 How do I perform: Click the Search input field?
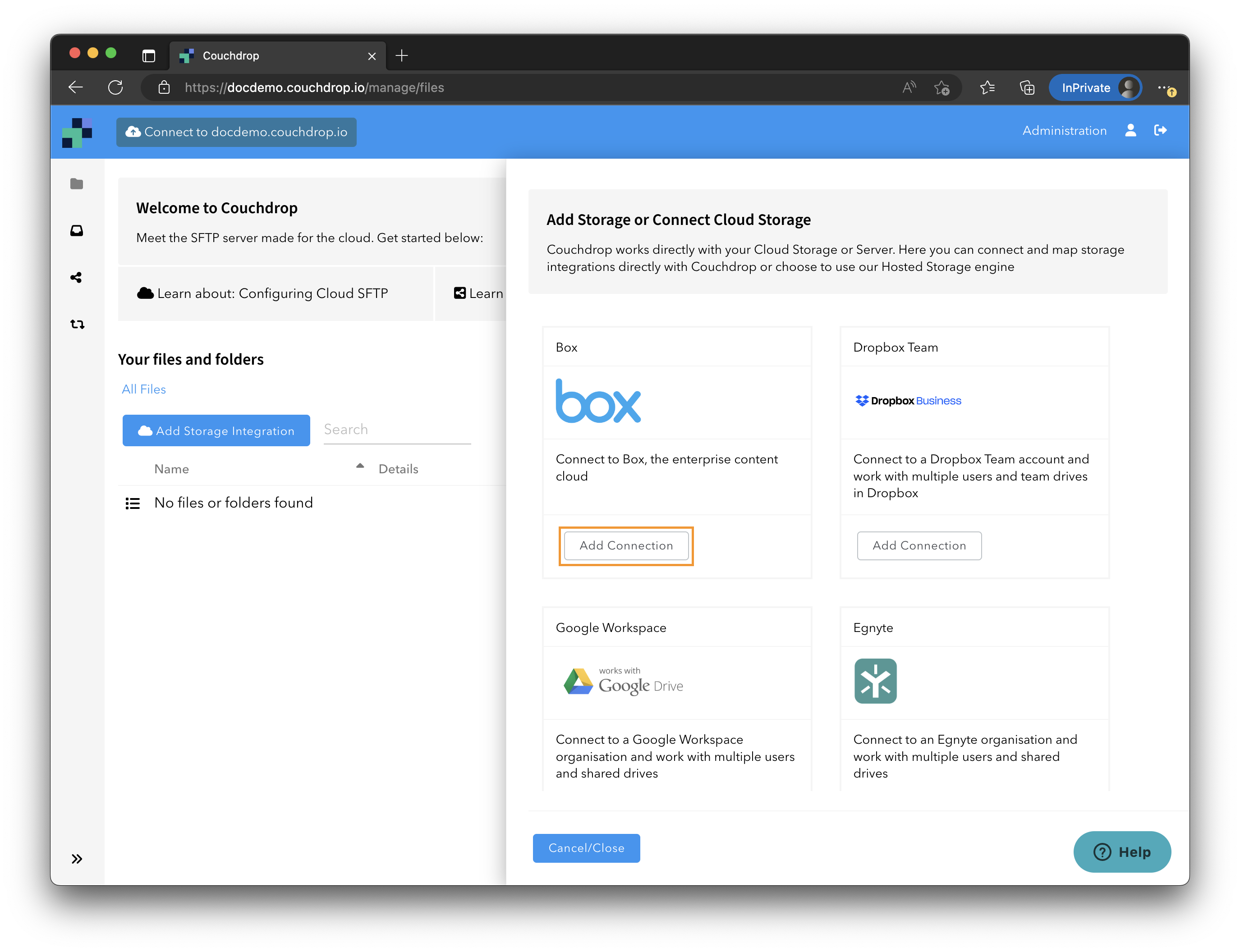(x=394, y=430)
